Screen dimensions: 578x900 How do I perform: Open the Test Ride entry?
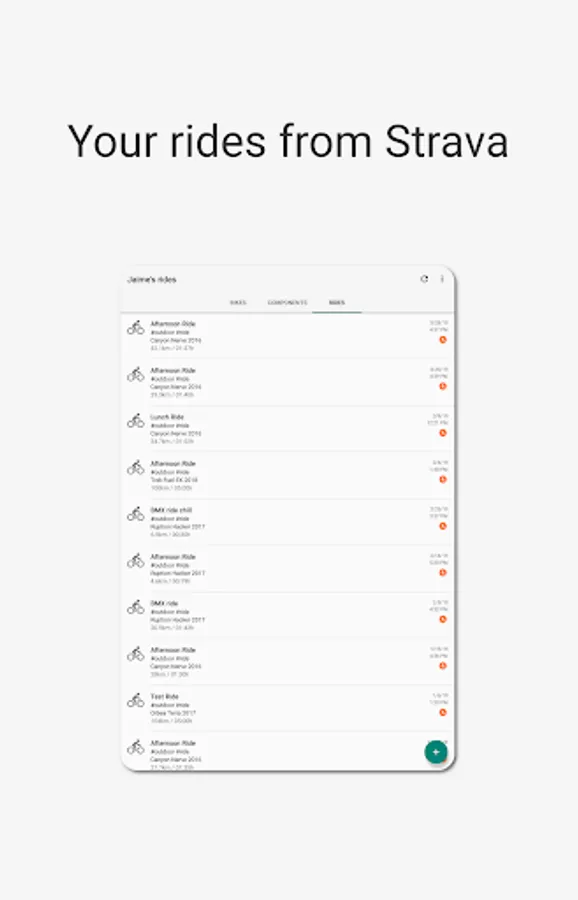coord(287,708)
